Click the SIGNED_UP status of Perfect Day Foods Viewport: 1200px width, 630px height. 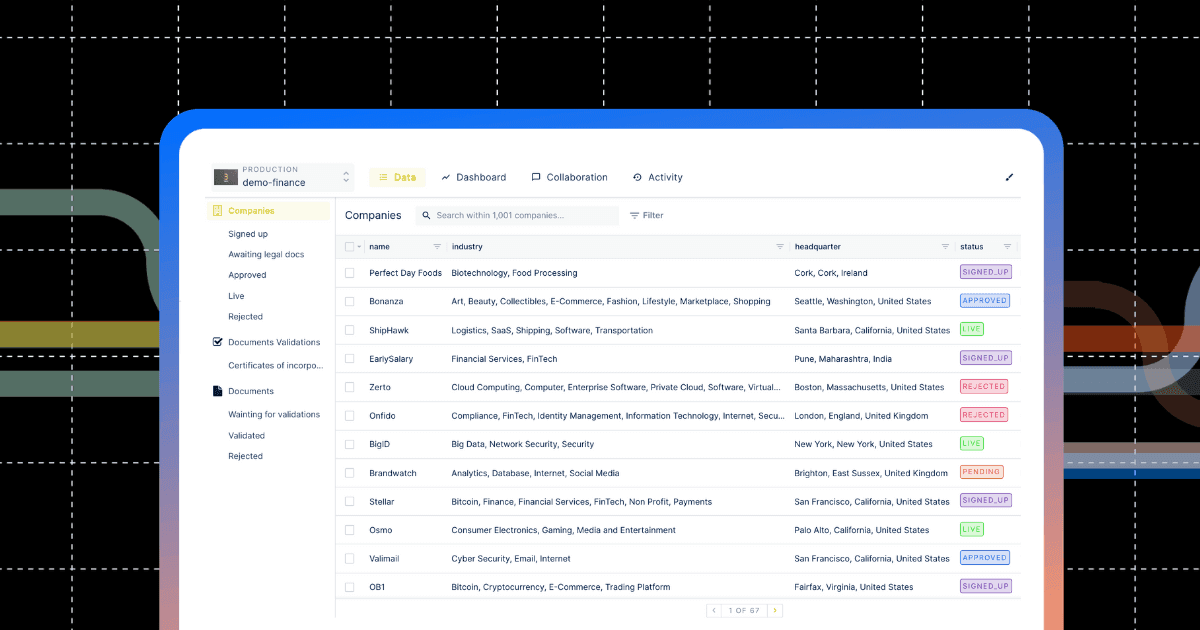click(x=986, y=272)
